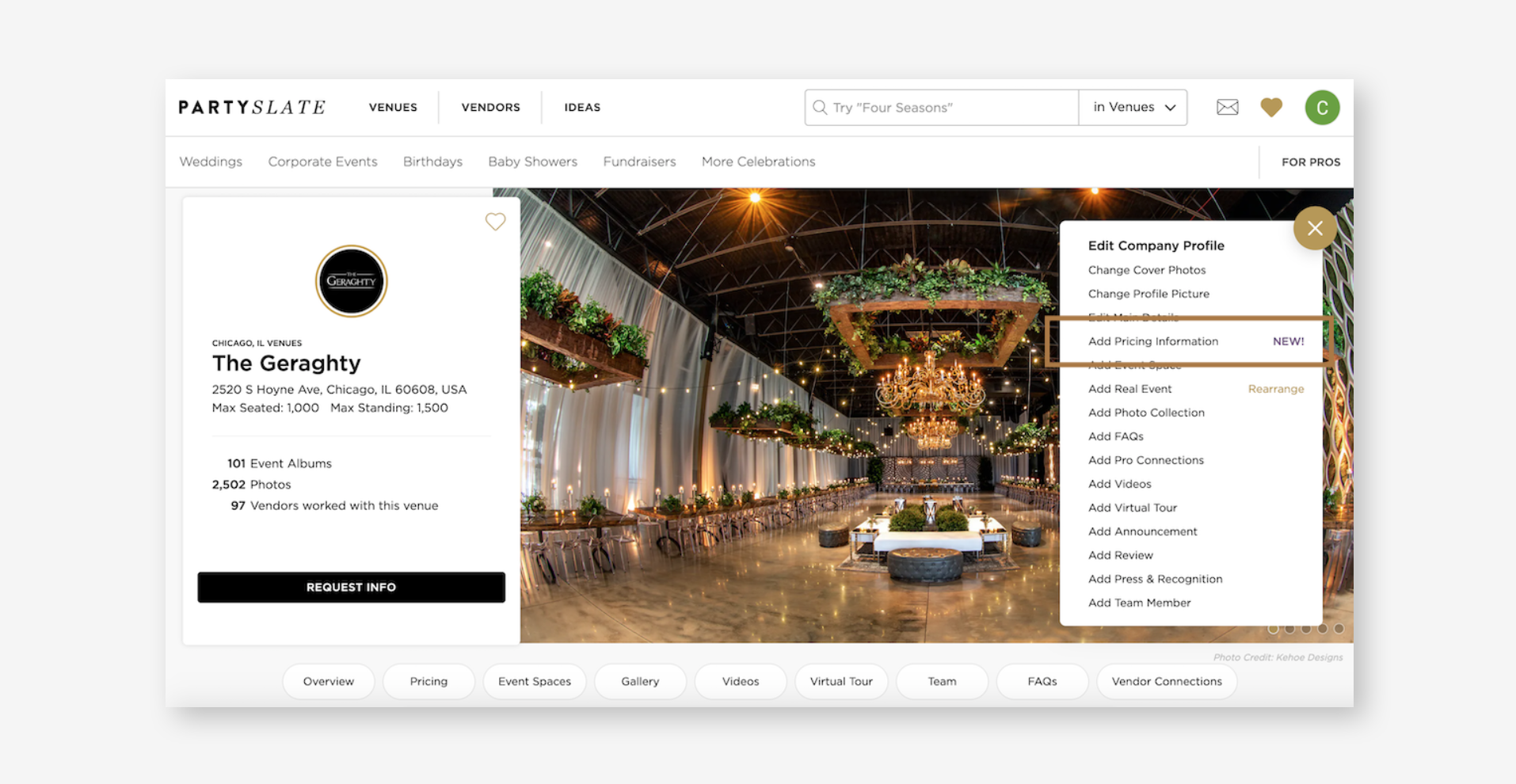
Task: Open the Pricing tab
Action: (x=428, y=681)
